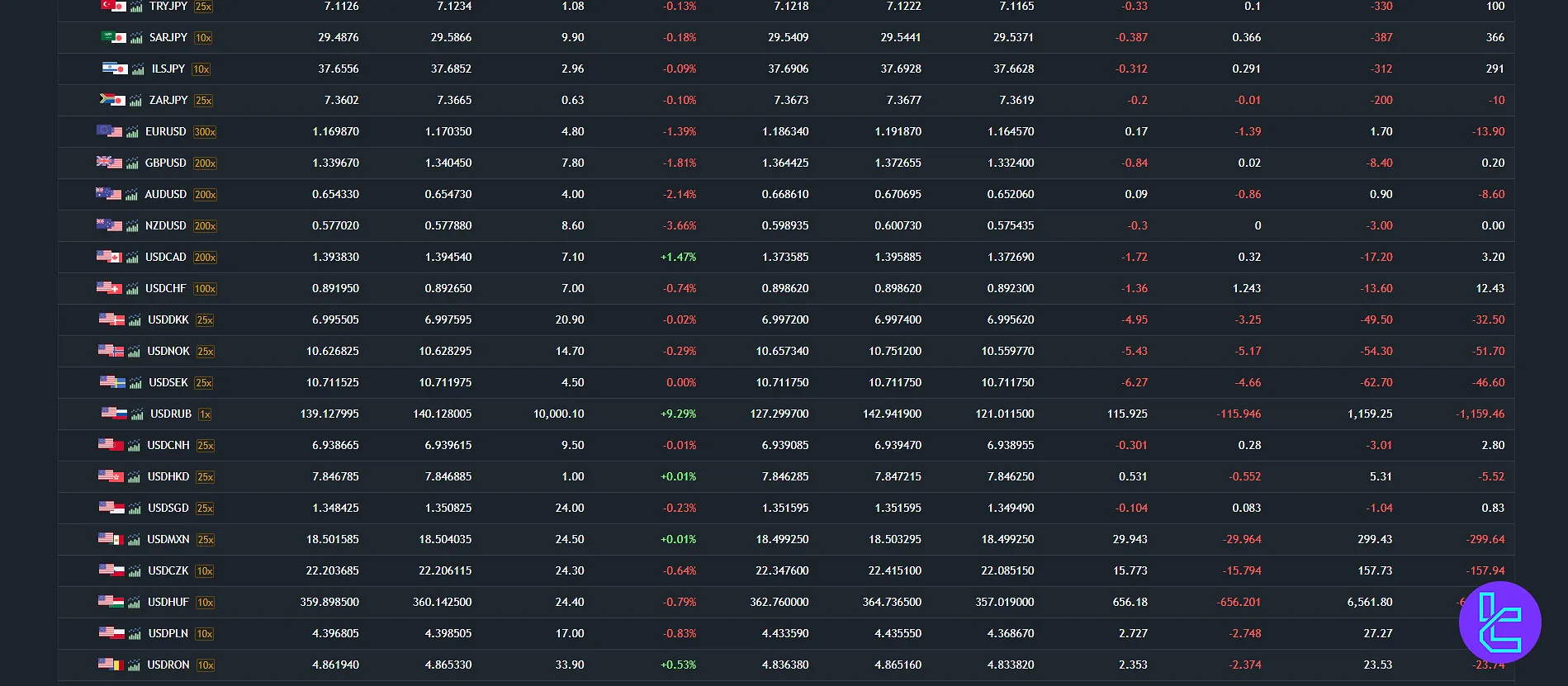Open the chart icon next to USDCAD

132,258
